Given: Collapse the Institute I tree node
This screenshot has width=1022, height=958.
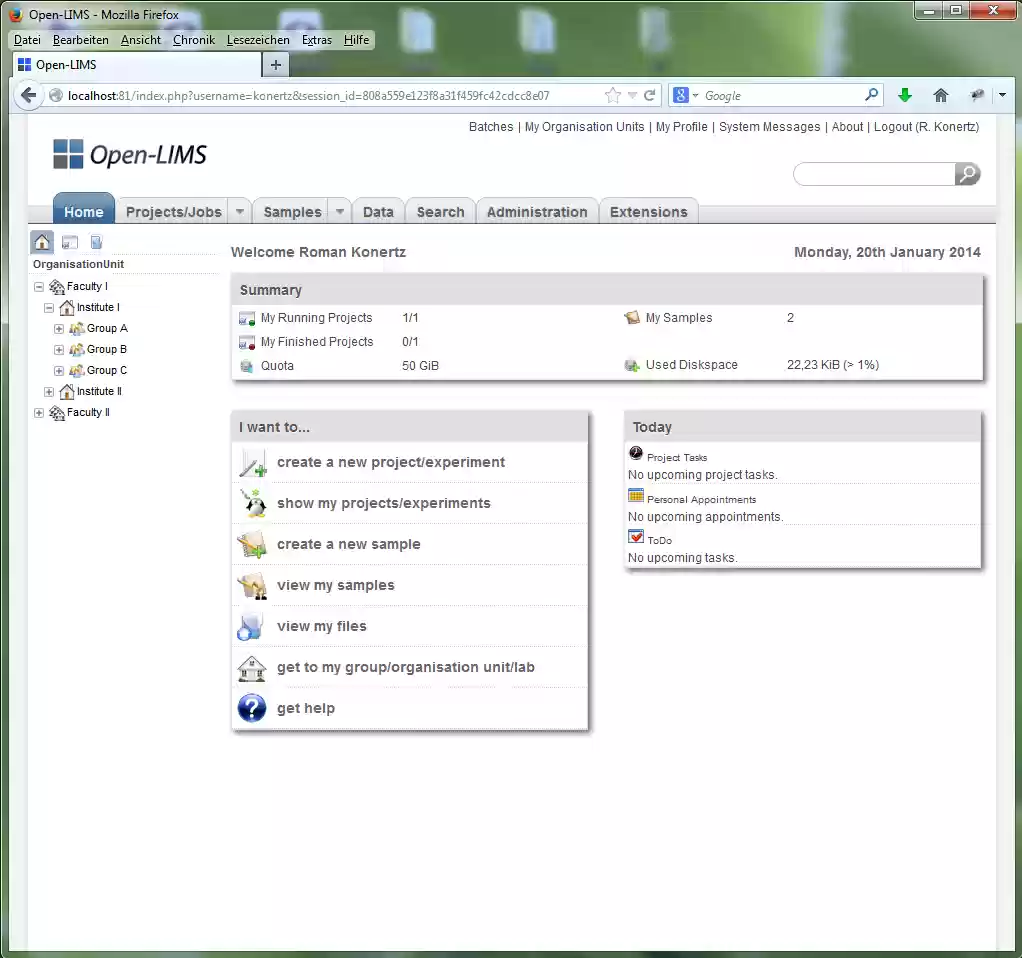Looking at the screenshot, I should point(47,307).
